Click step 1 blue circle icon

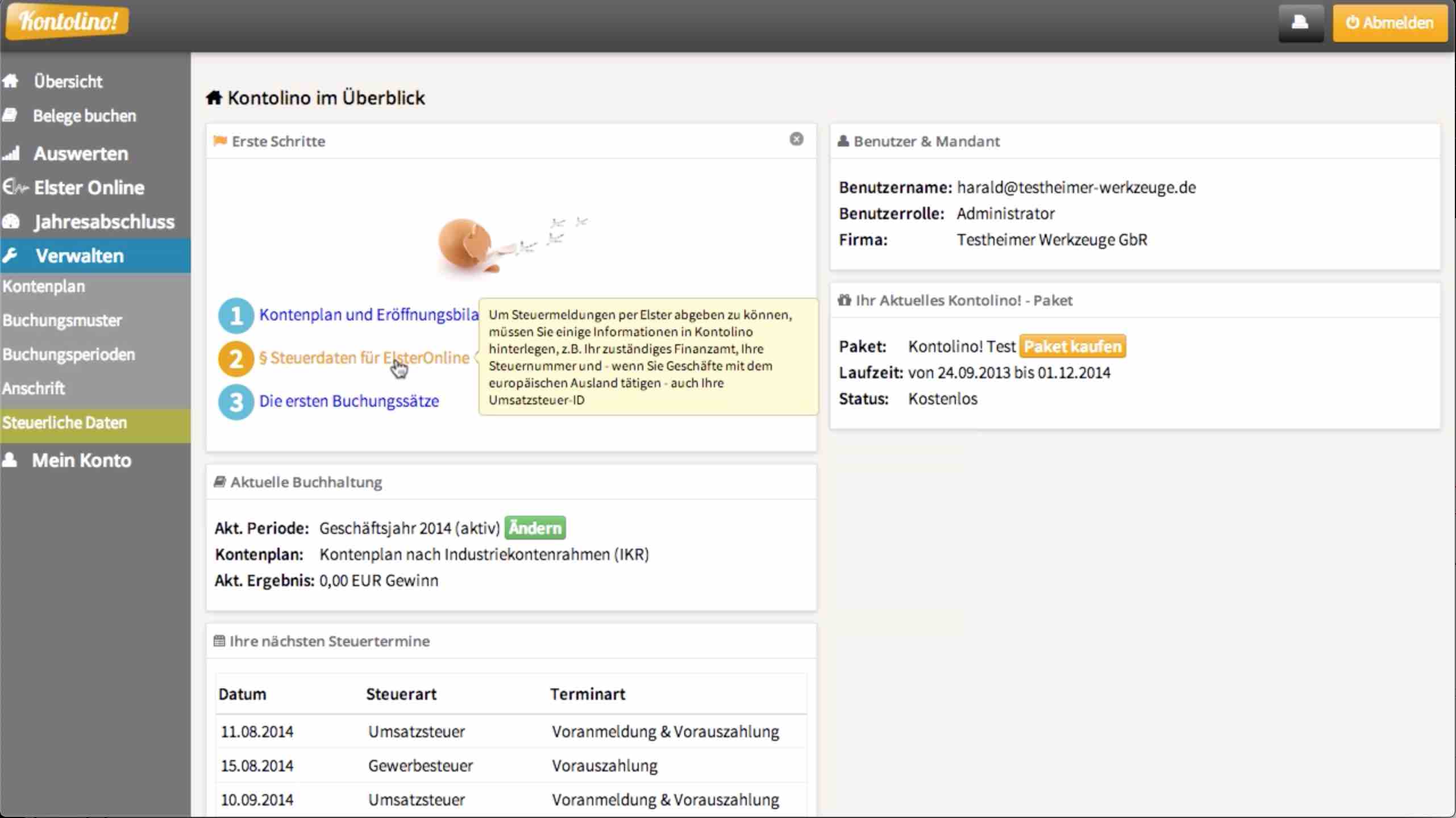[236, 315]
